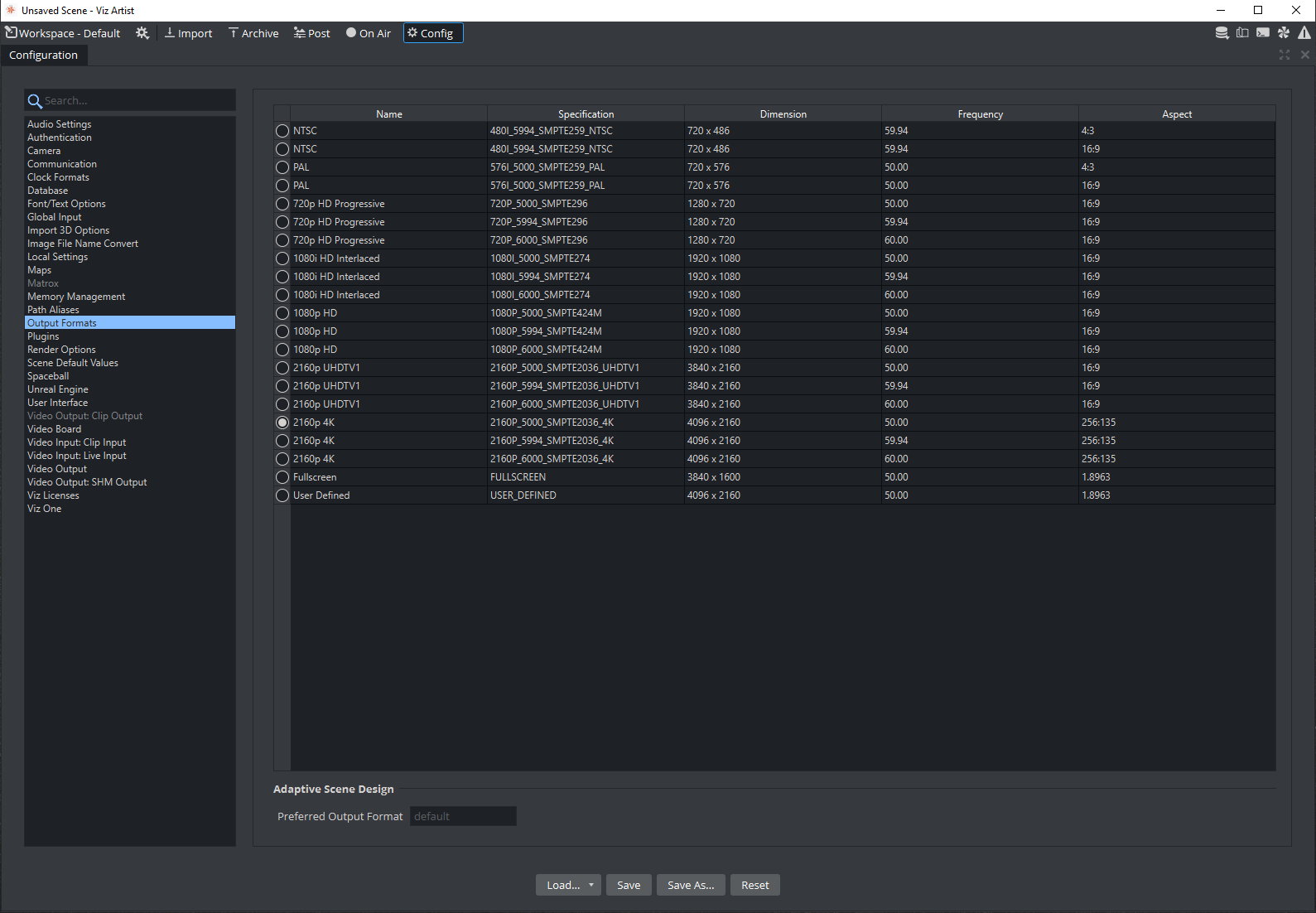Click the pinwheel icon in the toolbar
Screen dimensions: 1316x913
point(1284,33)
